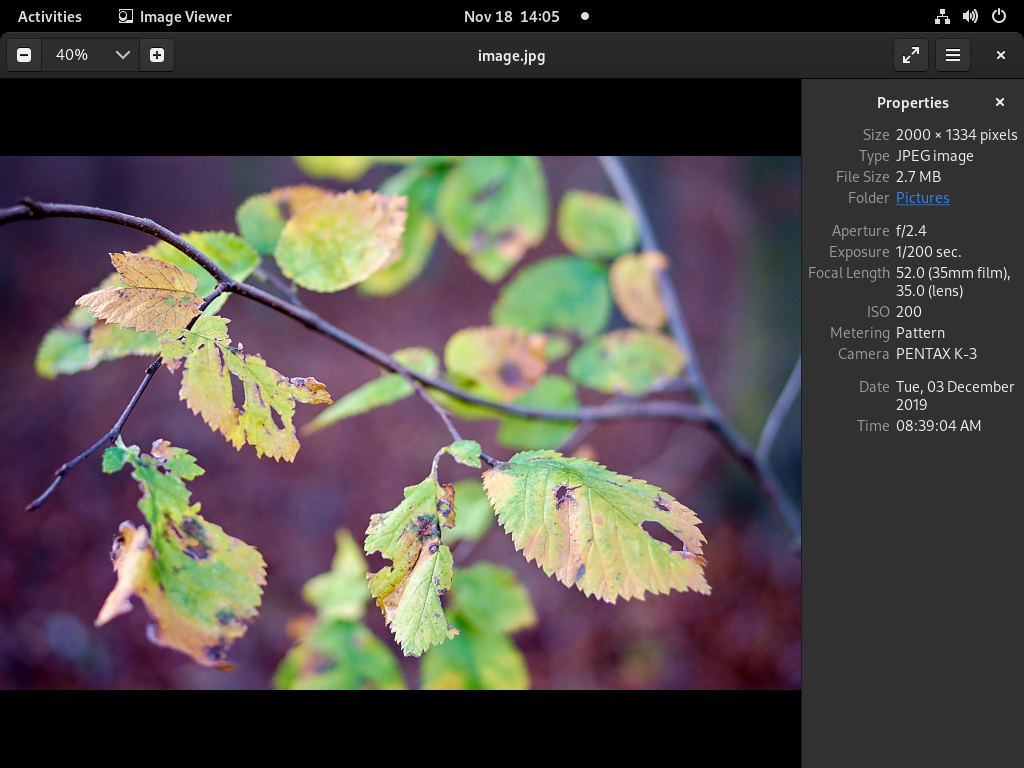Click the image.jpg title text

click(511, 56)
